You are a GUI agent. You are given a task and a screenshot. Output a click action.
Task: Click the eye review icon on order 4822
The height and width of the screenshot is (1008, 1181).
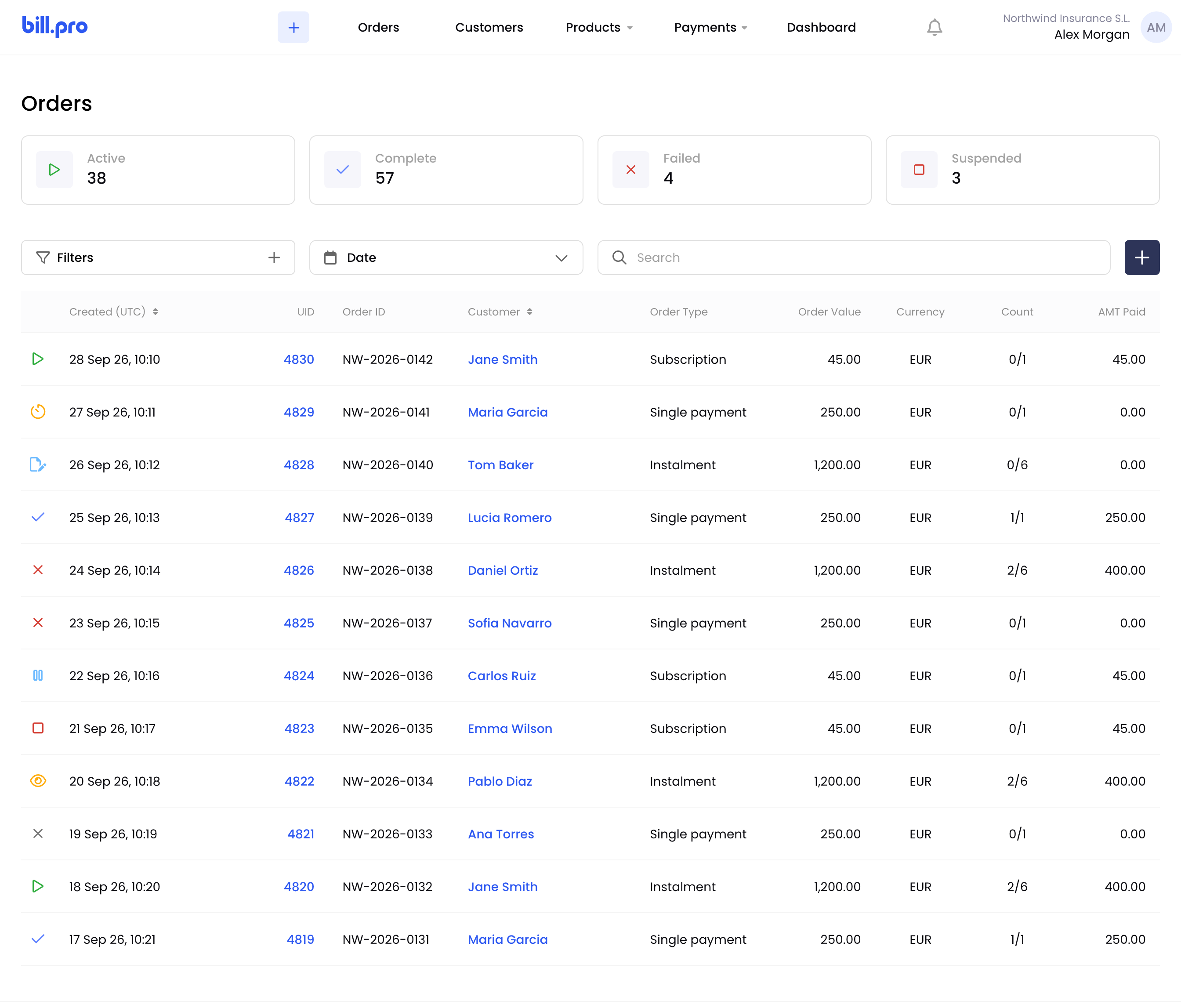tap(38, 781)
